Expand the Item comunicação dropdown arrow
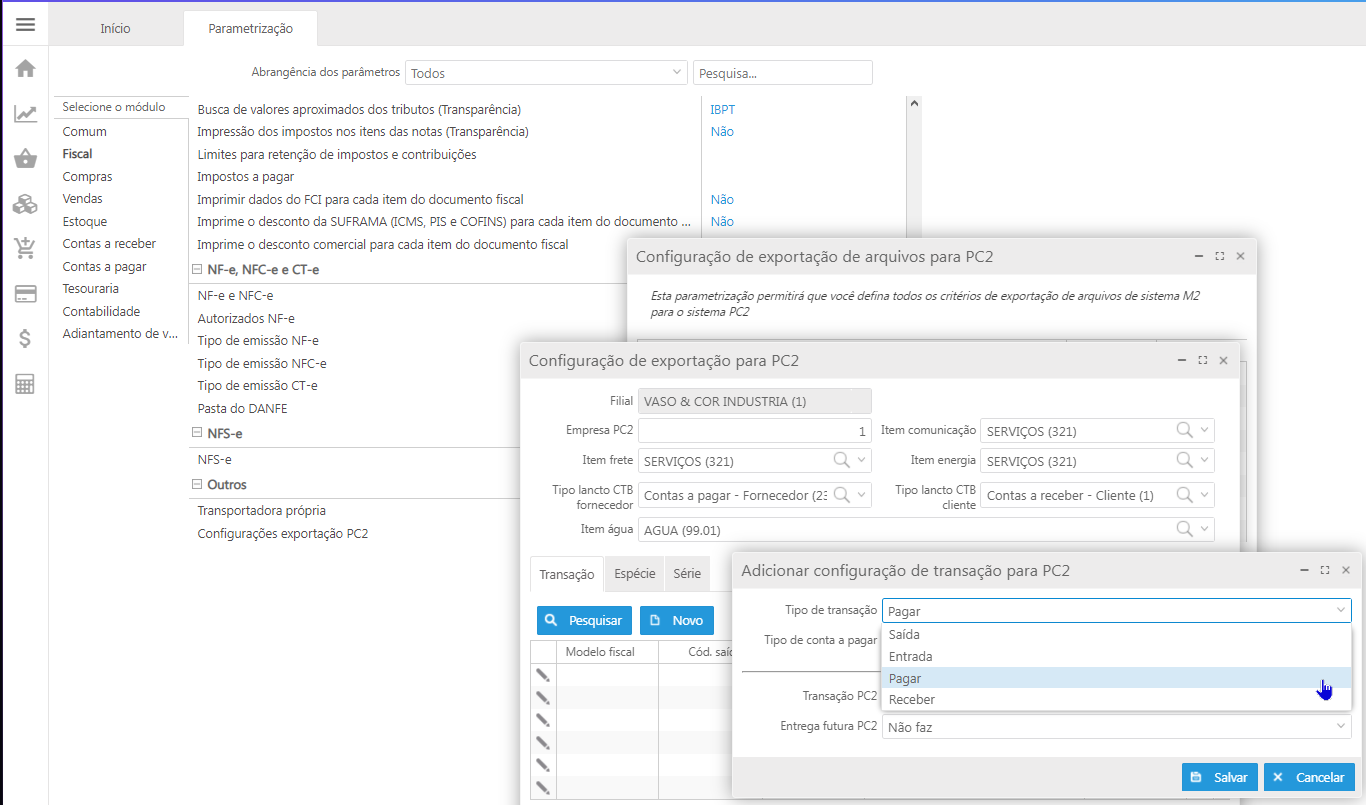 1205,431
